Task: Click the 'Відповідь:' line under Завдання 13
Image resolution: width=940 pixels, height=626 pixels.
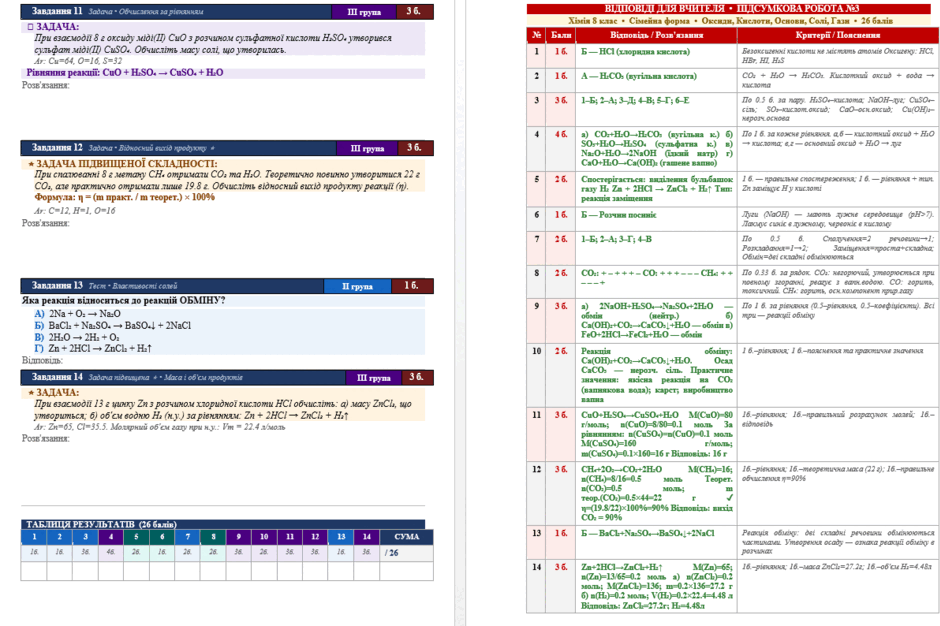Action: 42,360
